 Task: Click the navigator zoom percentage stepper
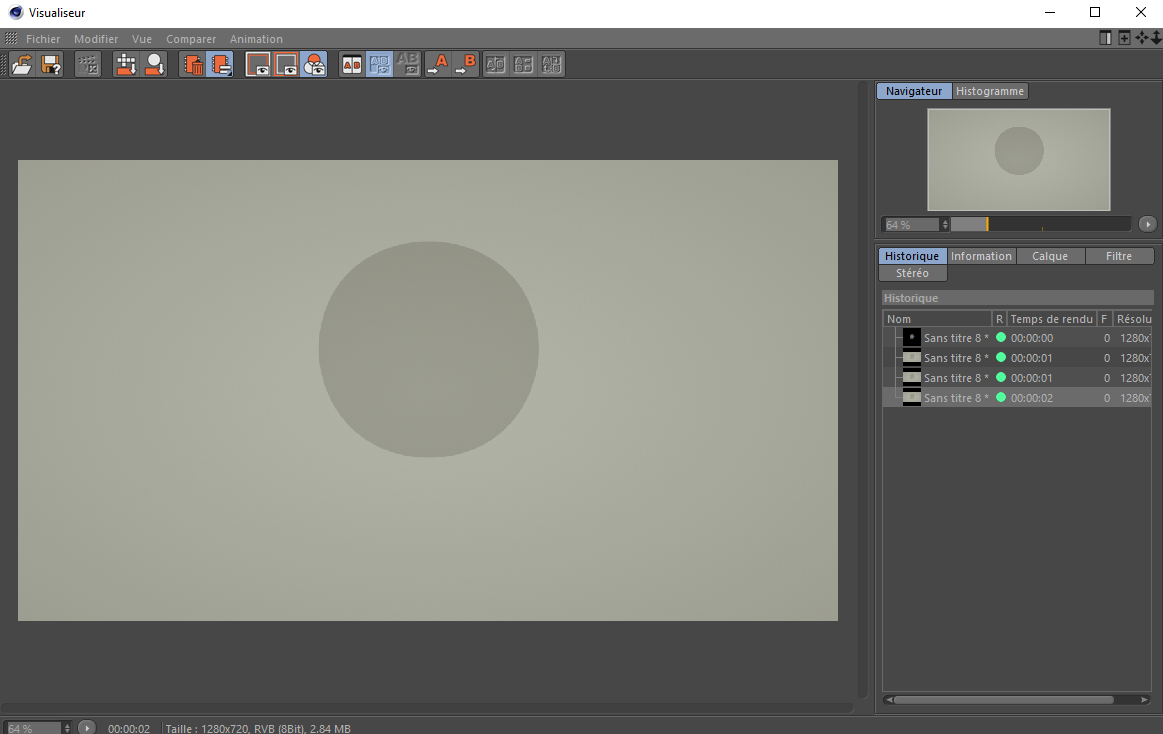click(945, 224)
